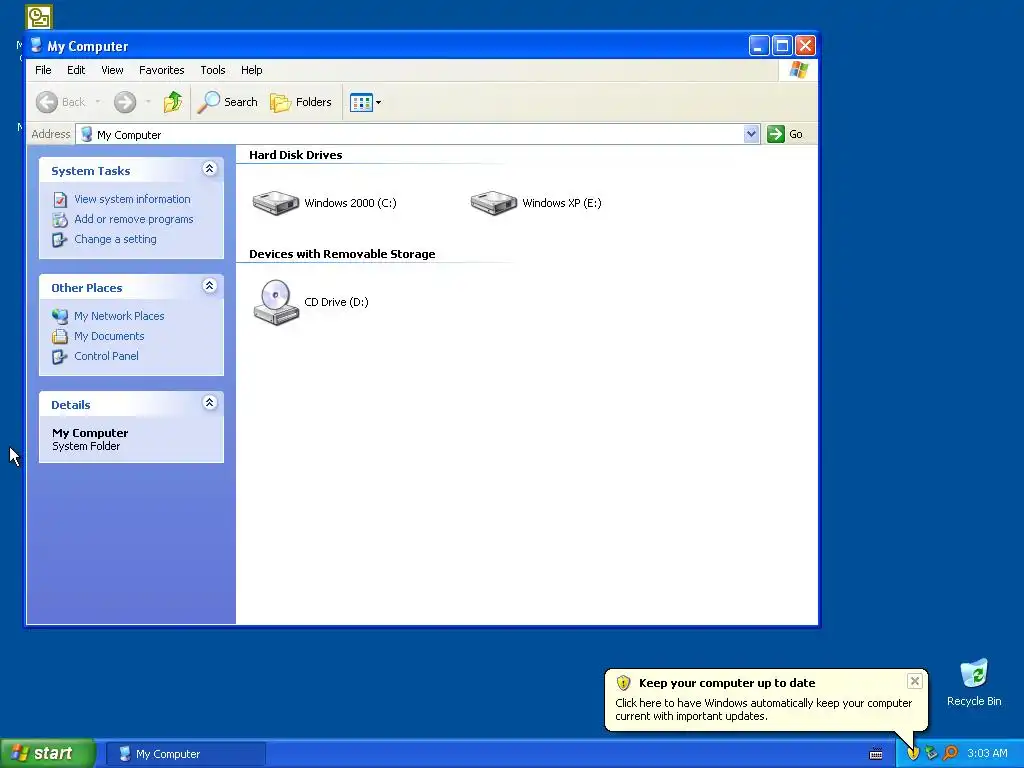Open the Help menu

point(251,70)
